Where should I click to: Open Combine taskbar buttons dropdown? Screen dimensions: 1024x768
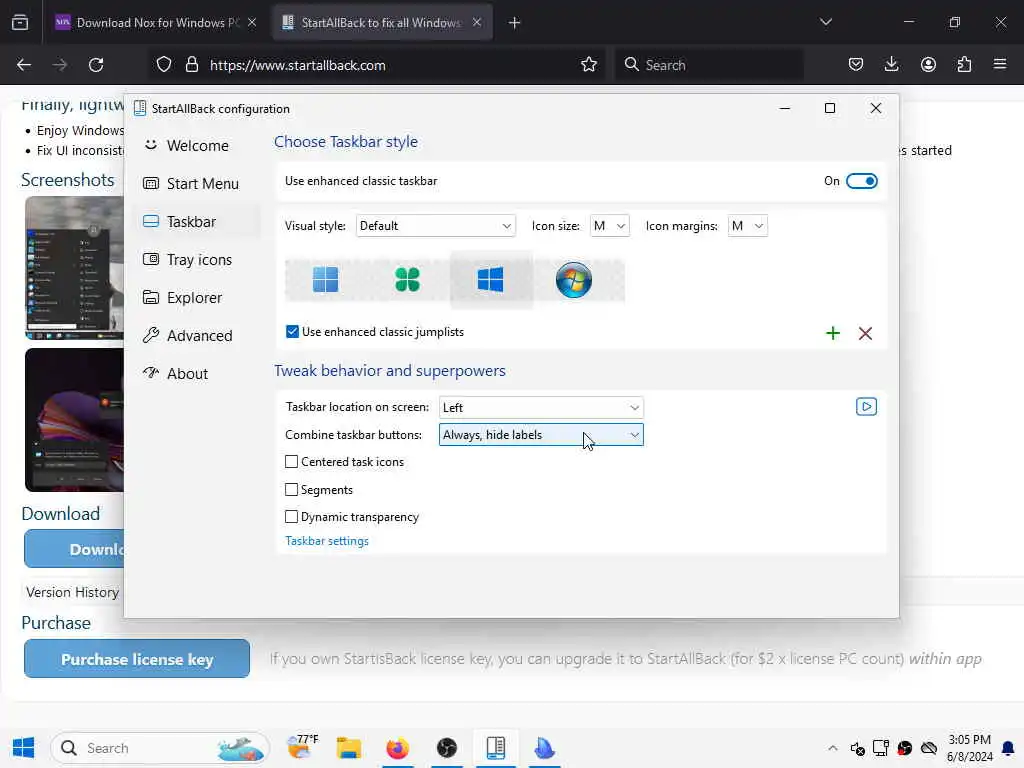[x=541, y=435]
